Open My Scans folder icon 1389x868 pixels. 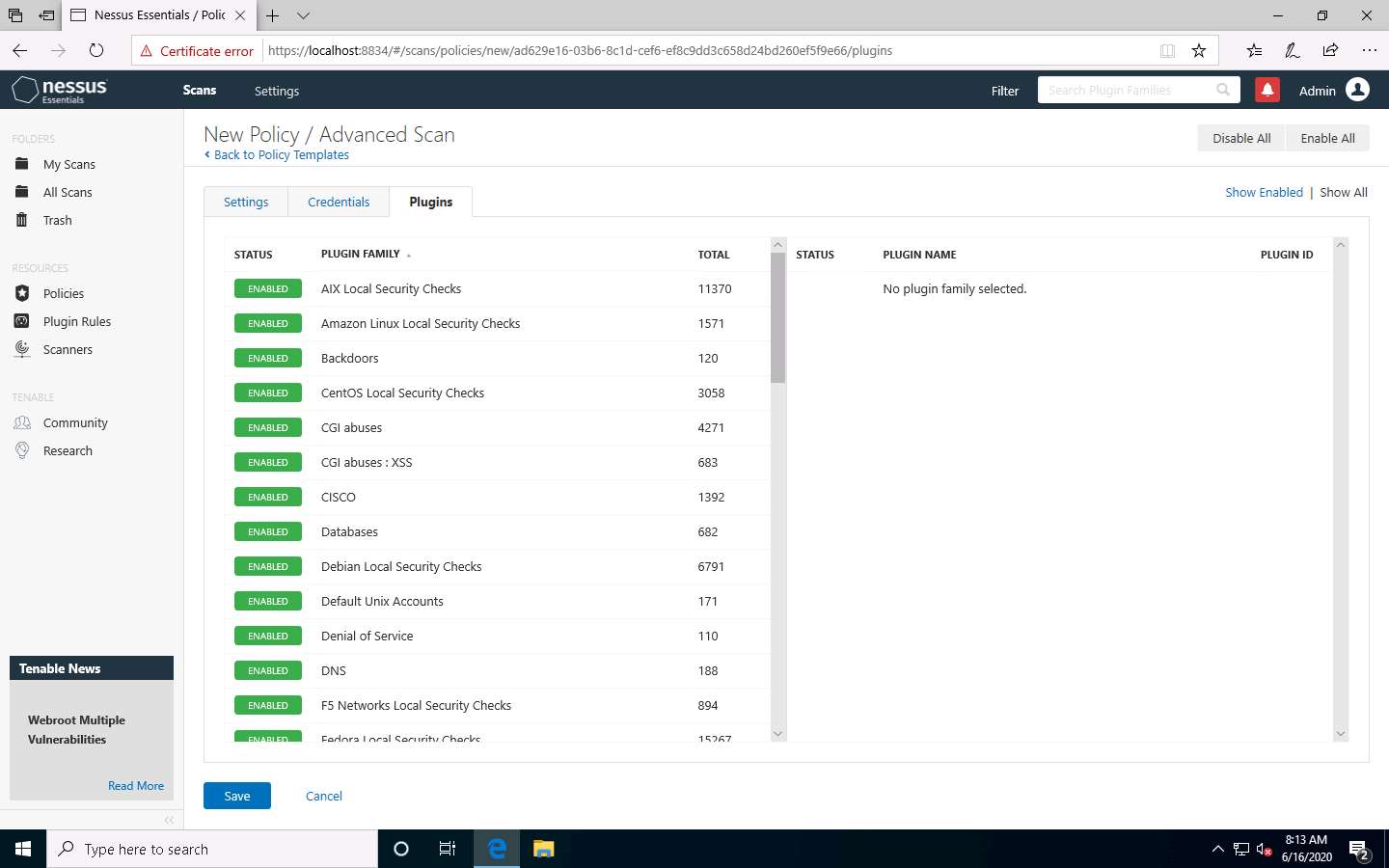point(22,164)
